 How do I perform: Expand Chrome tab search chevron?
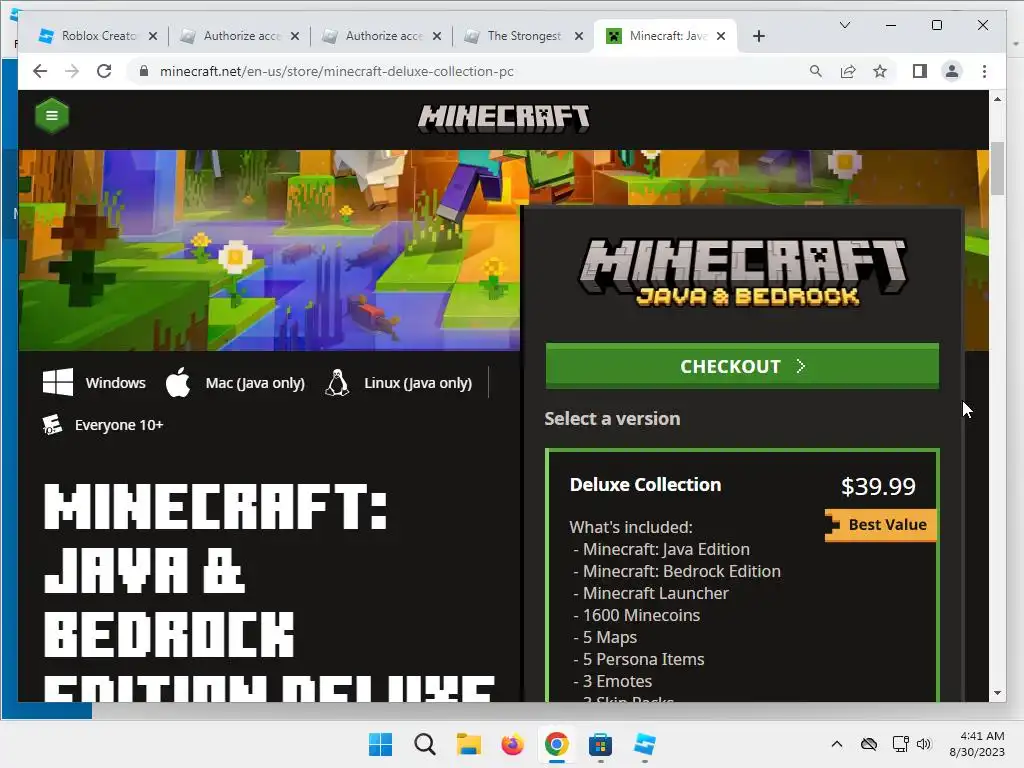[844, 25]
